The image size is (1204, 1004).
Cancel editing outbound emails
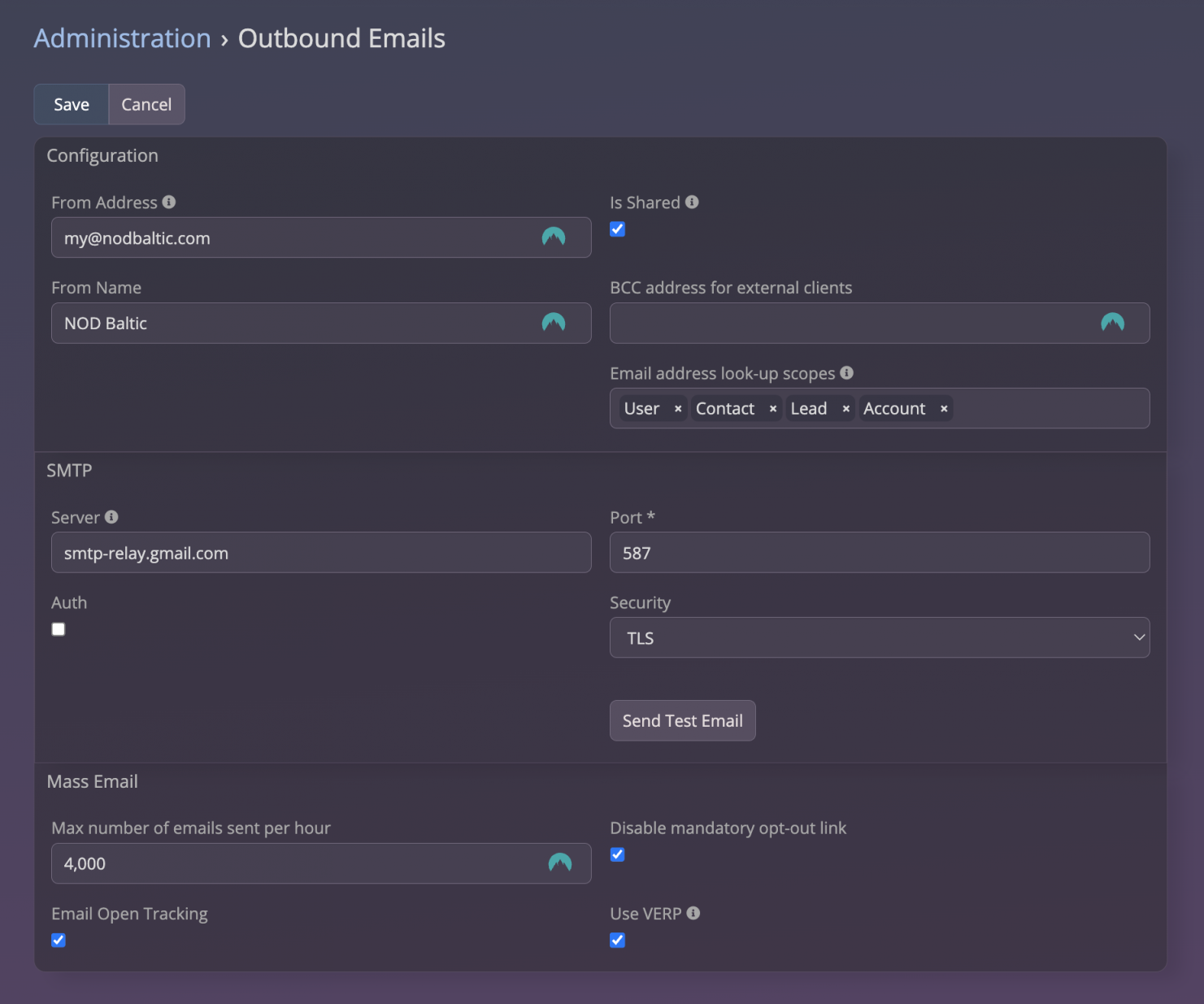146,104
